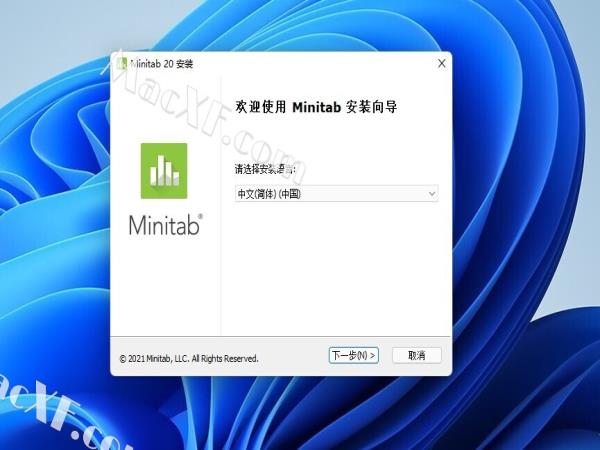
Task: Click the 取消 cancel button
Action: tap(417, 355)
